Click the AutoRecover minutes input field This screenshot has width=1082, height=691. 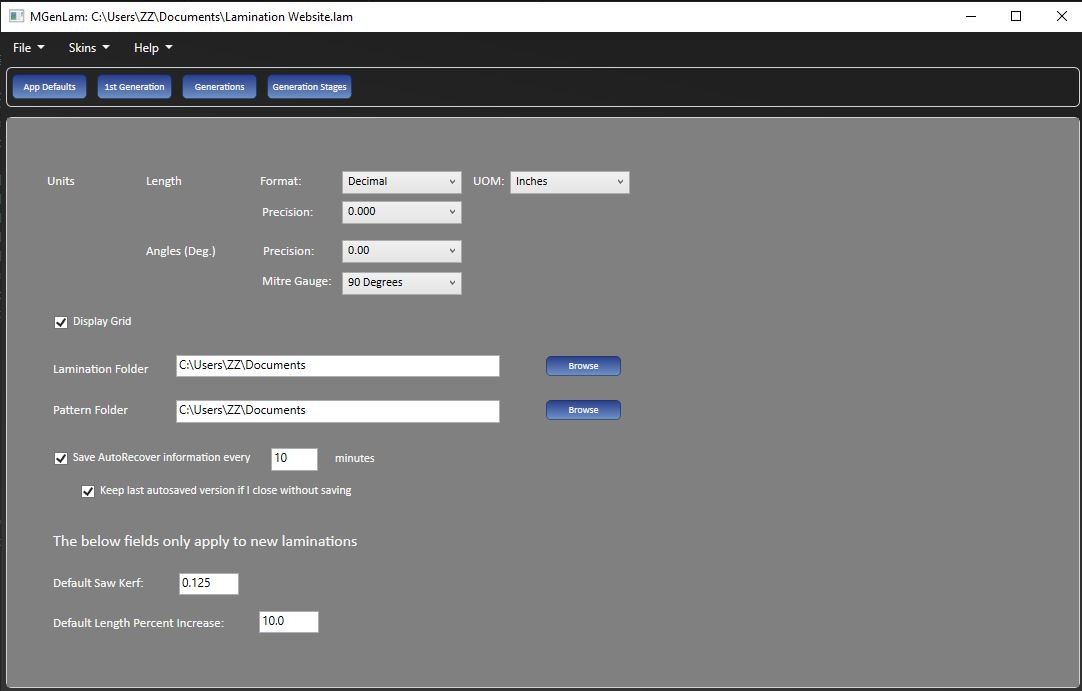294,459
